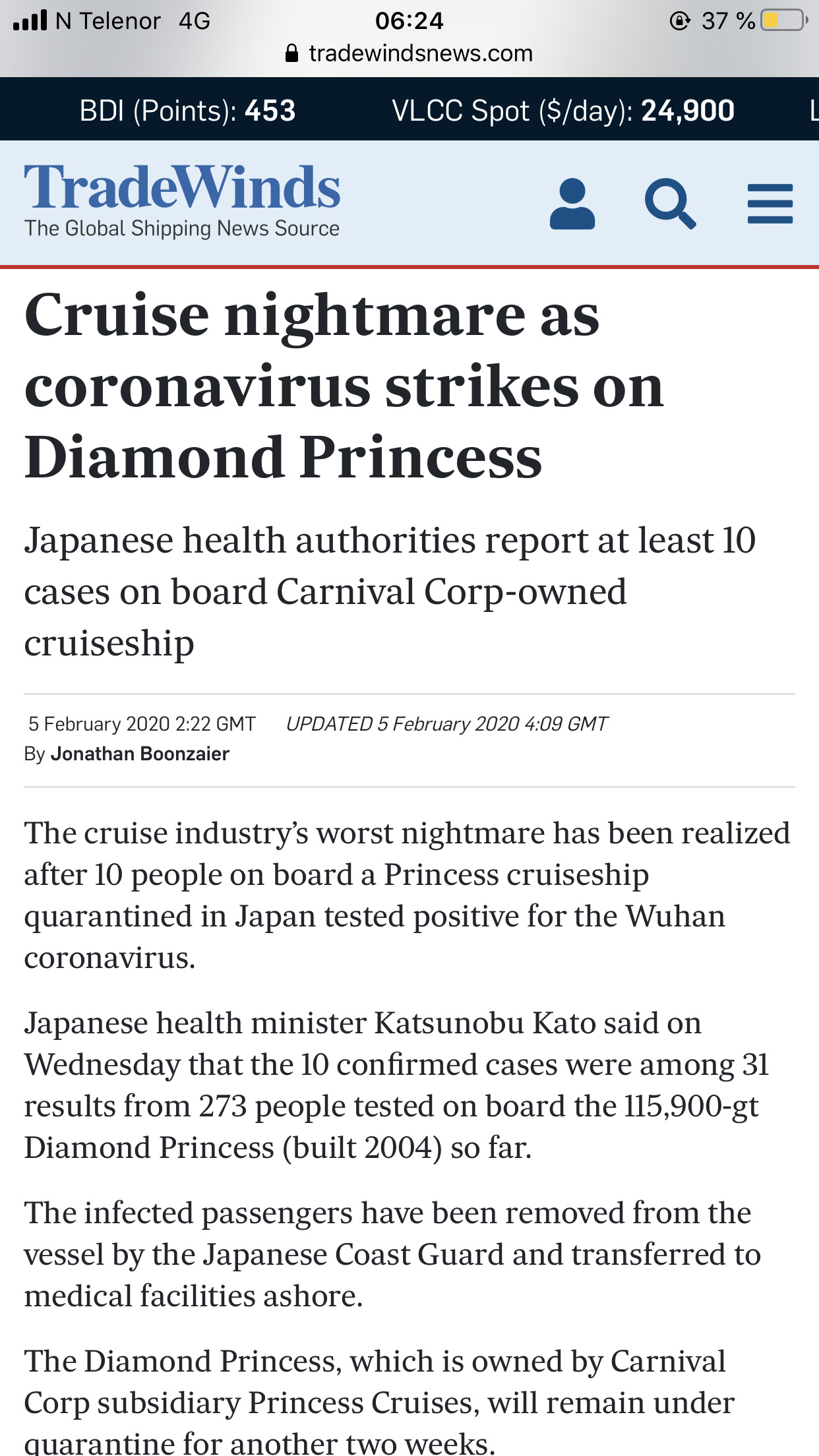Tap the 4G network indicator
Screen dimensions: 819x1456
pyautogui.click(x=195, y=21)
